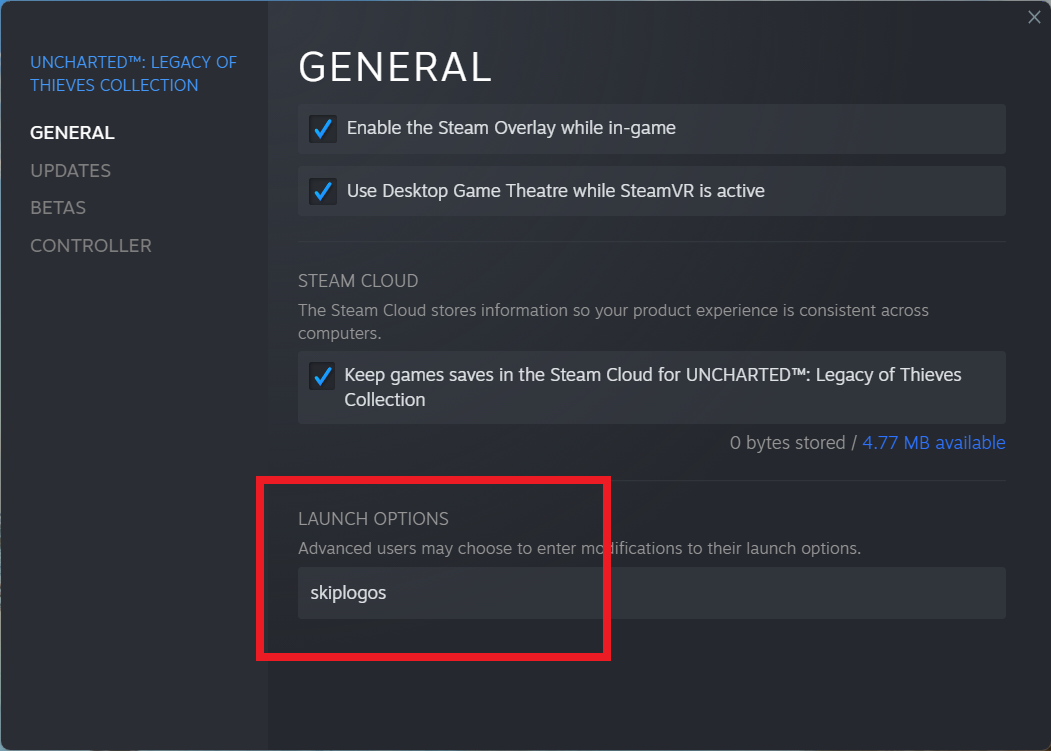
Task: Click the launch options text field
Action: [x=651, y=593]
